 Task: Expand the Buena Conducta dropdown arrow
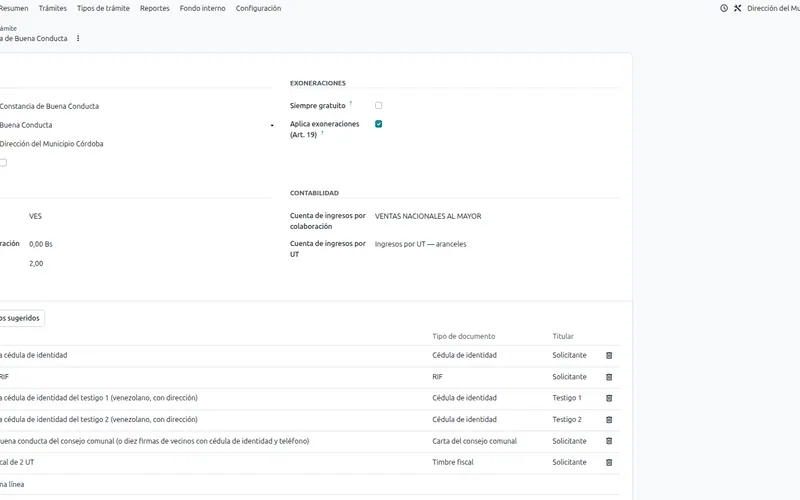[x=272, y=125]
